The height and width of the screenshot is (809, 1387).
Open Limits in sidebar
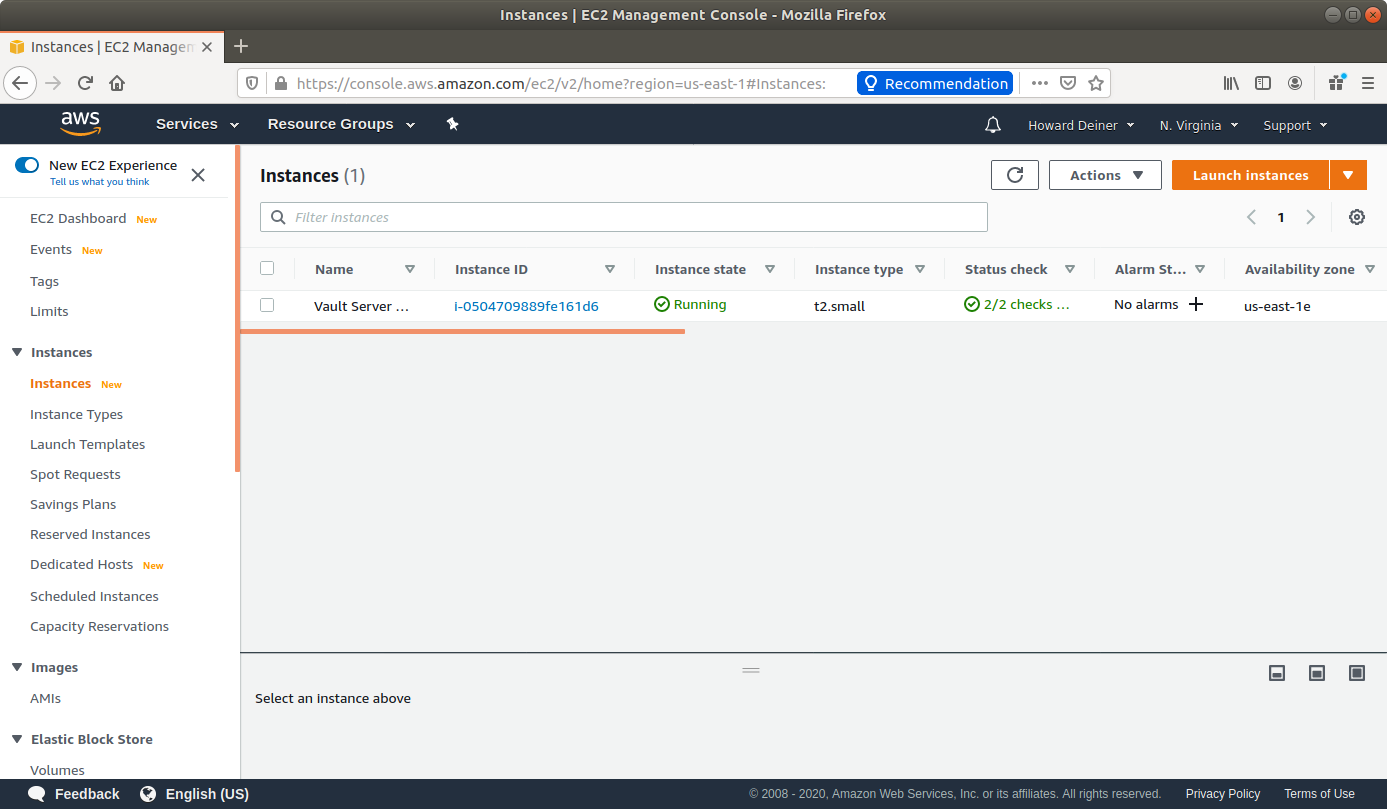tap(49, 311)
